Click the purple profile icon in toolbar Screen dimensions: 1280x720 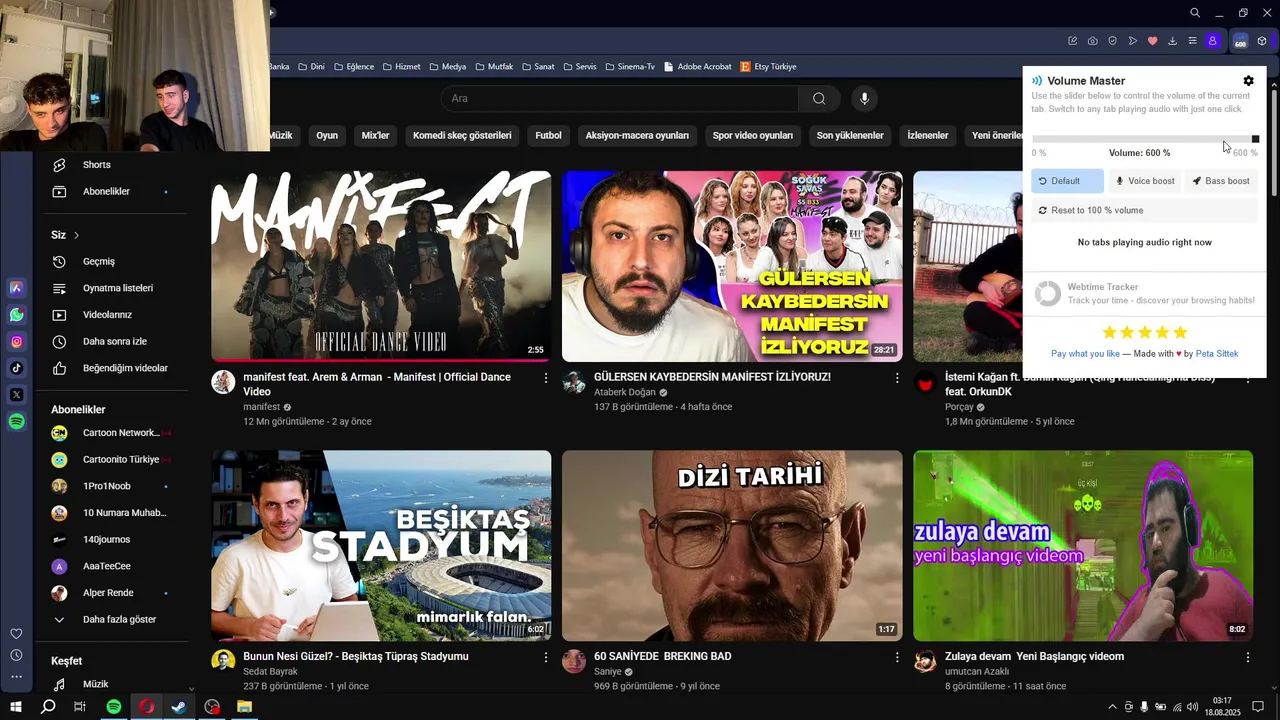click(1212, 41)
